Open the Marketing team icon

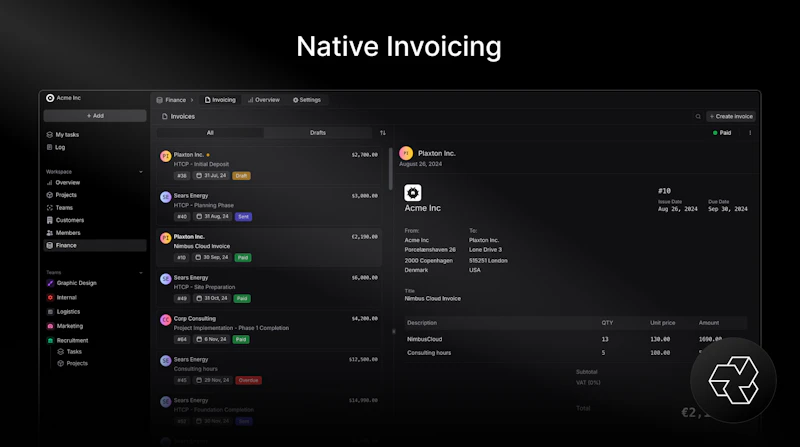[50, 326]
